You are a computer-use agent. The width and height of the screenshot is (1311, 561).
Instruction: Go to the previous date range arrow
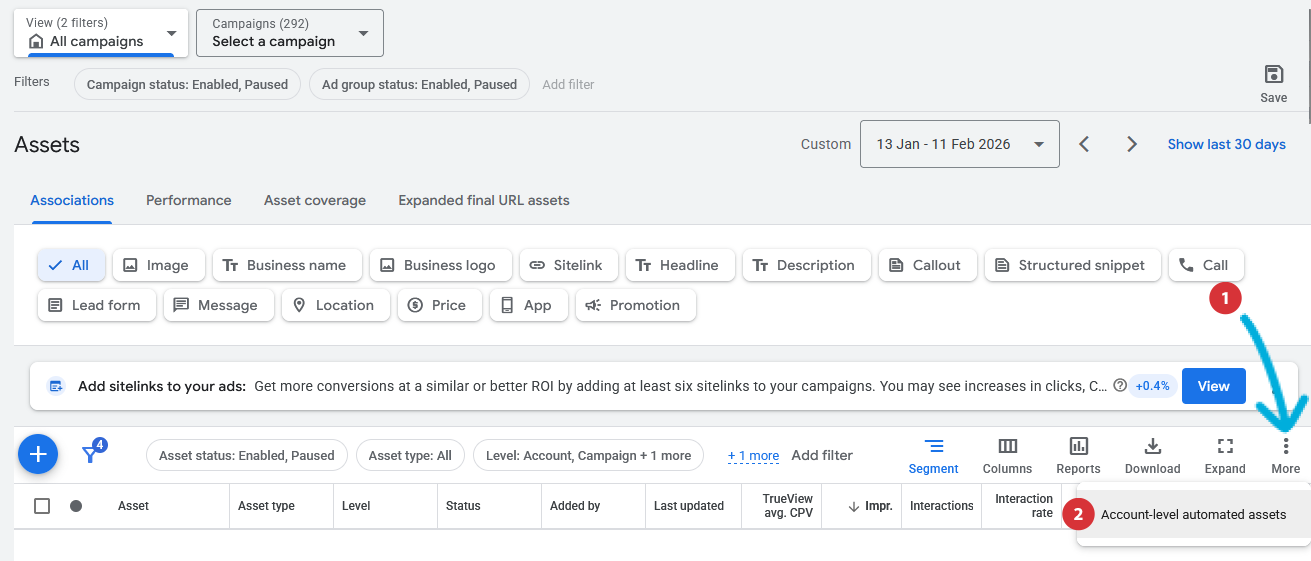click(x=1084, y=144)
